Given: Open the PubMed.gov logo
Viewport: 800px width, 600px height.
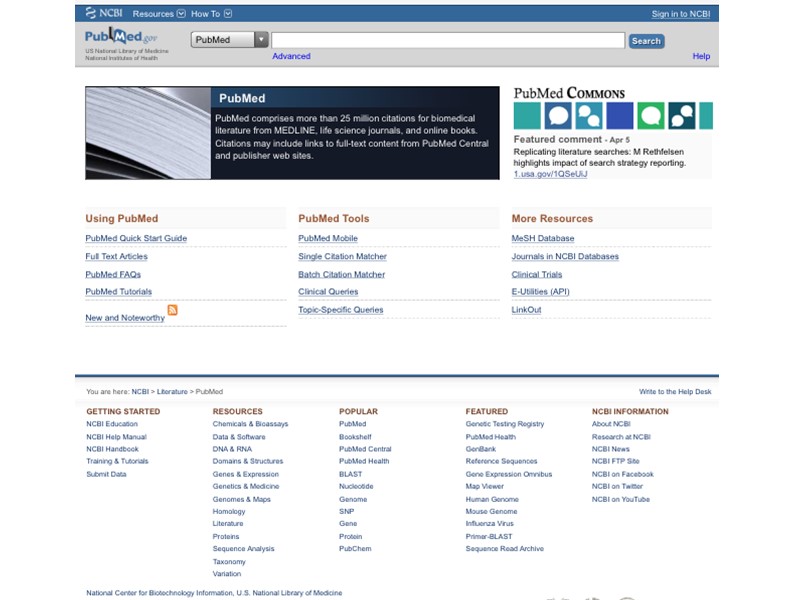Looking at the screenshot, I should pyautogui.click(x=121, y=37).
